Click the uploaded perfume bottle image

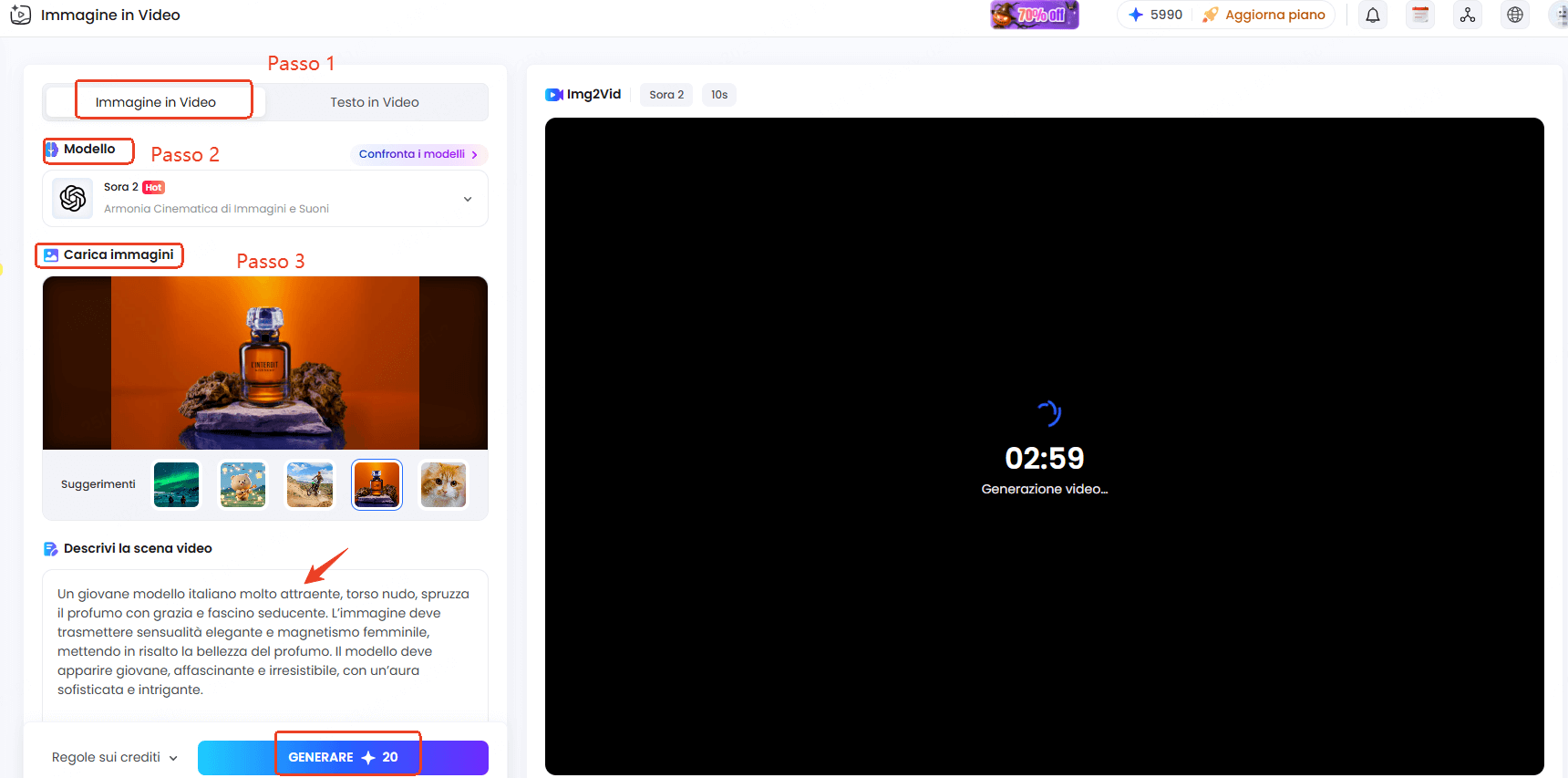pos(265,363)
